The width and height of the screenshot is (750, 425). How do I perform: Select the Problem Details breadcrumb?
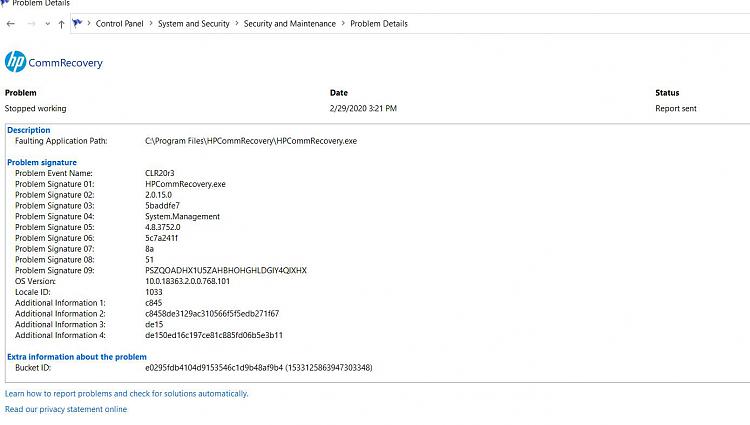coord(379,23)
